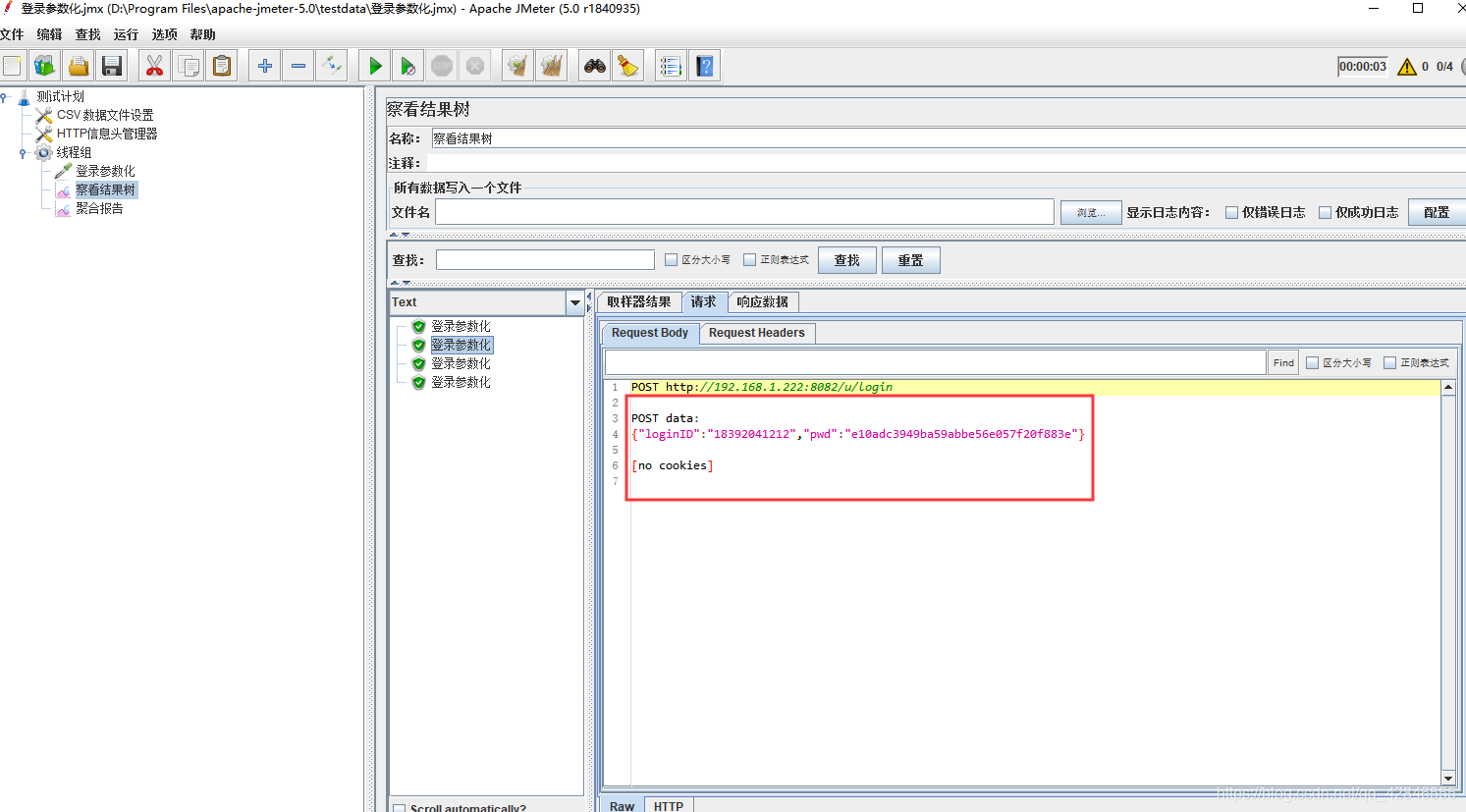Open Function Helper dialog icon
Viewport: 1466px width, 812px height.
click(x=671, y=66)
